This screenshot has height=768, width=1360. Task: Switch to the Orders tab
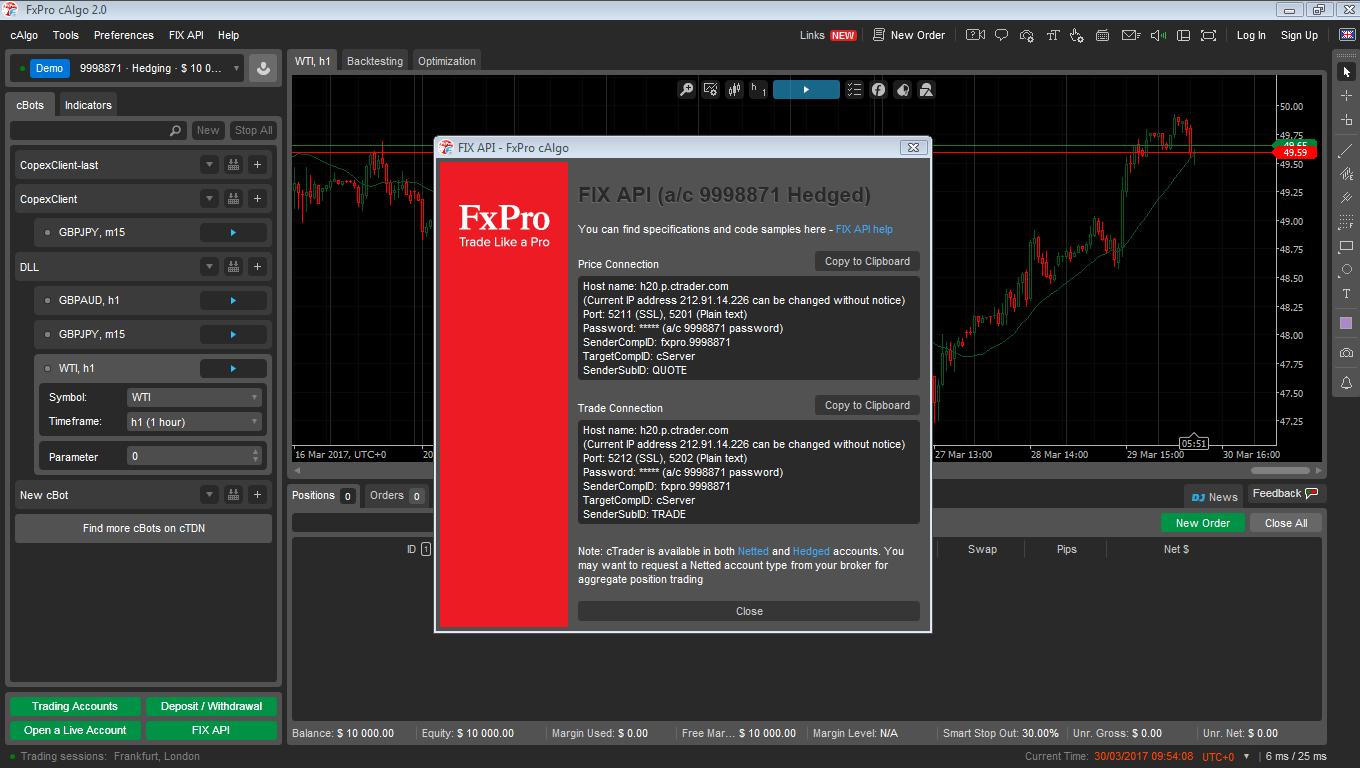397,495
